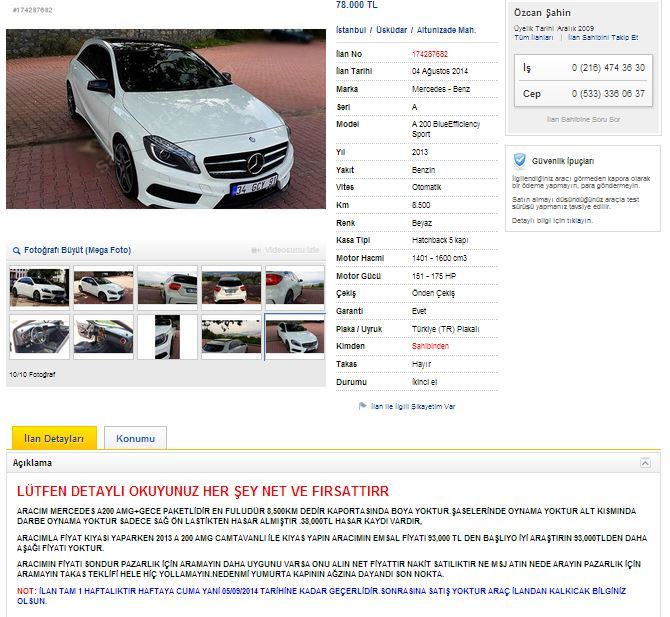Switch to the Konumu tab
This screenshot has height=617, width=670.
coord(135,438)
